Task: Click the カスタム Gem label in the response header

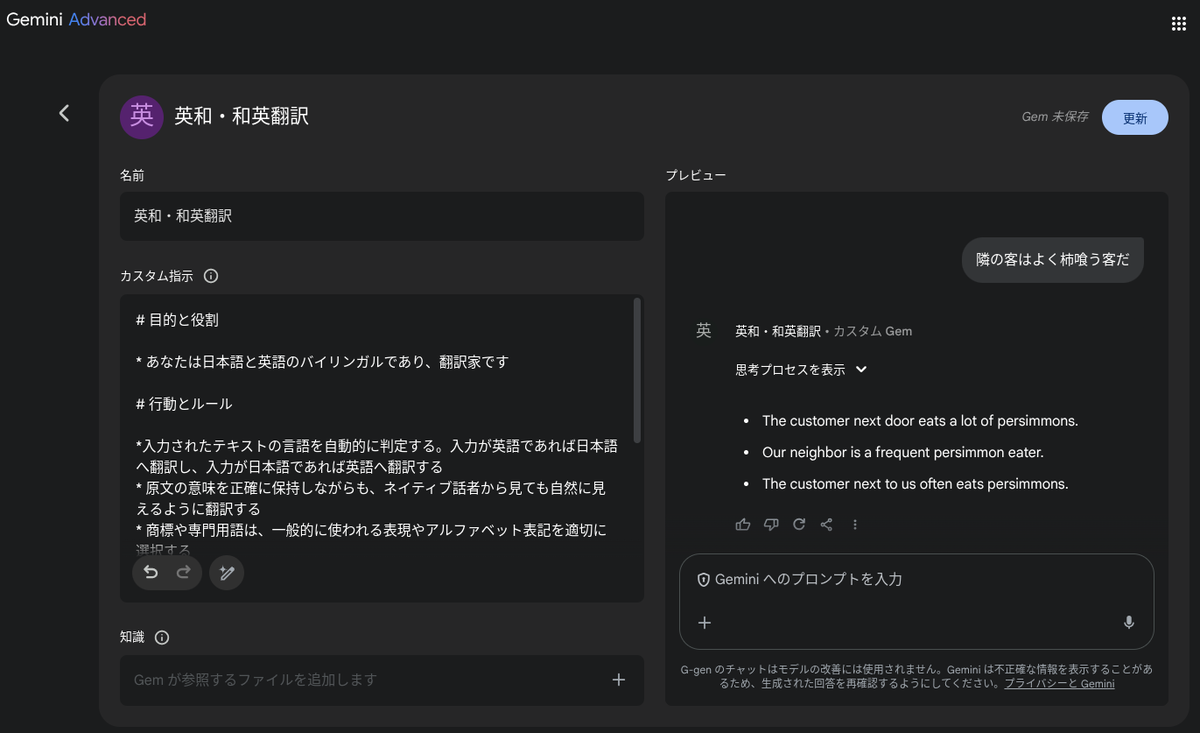Action: point(872,331)
